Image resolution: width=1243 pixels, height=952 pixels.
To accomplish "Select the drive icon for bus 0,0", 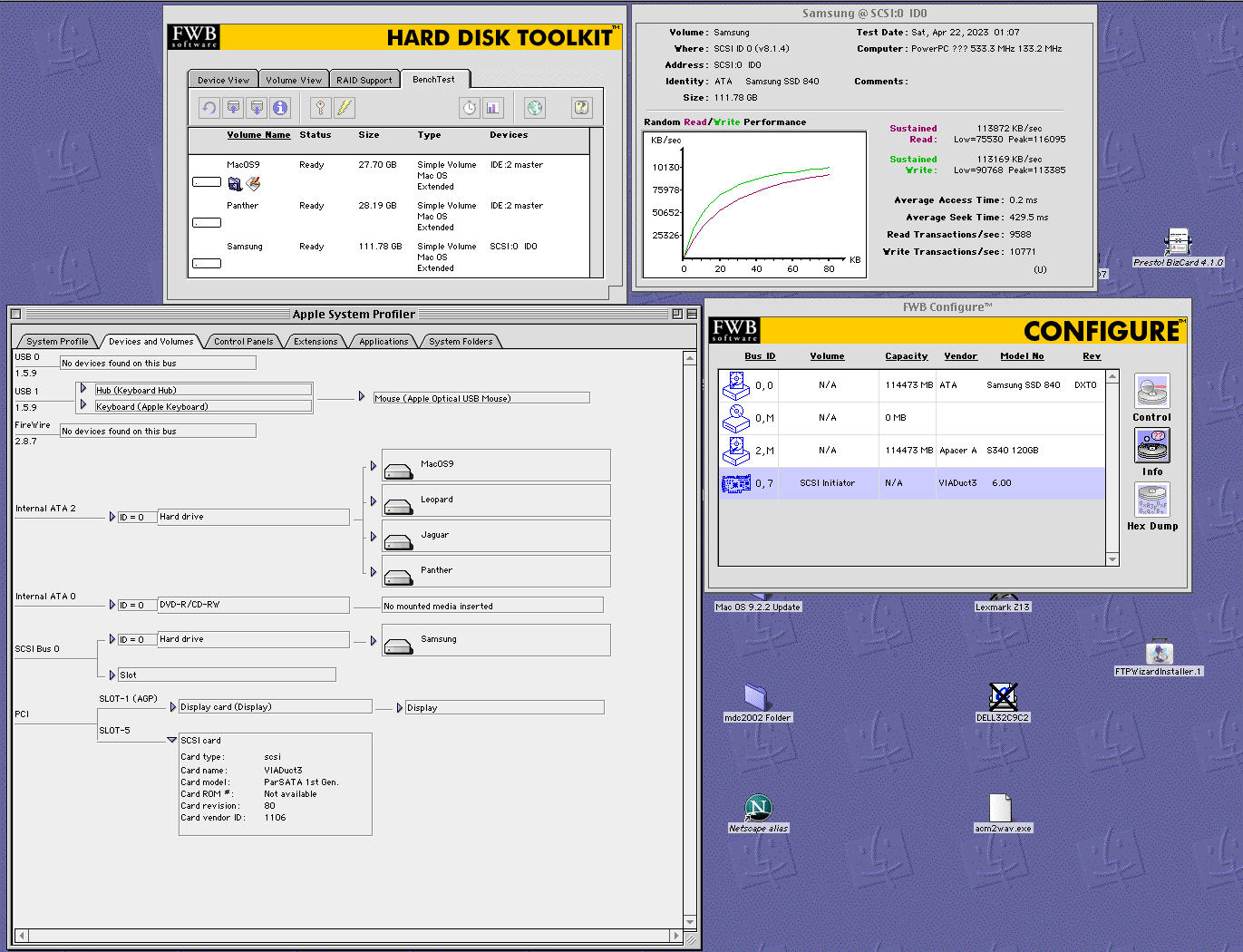I will tap(735, 385).
